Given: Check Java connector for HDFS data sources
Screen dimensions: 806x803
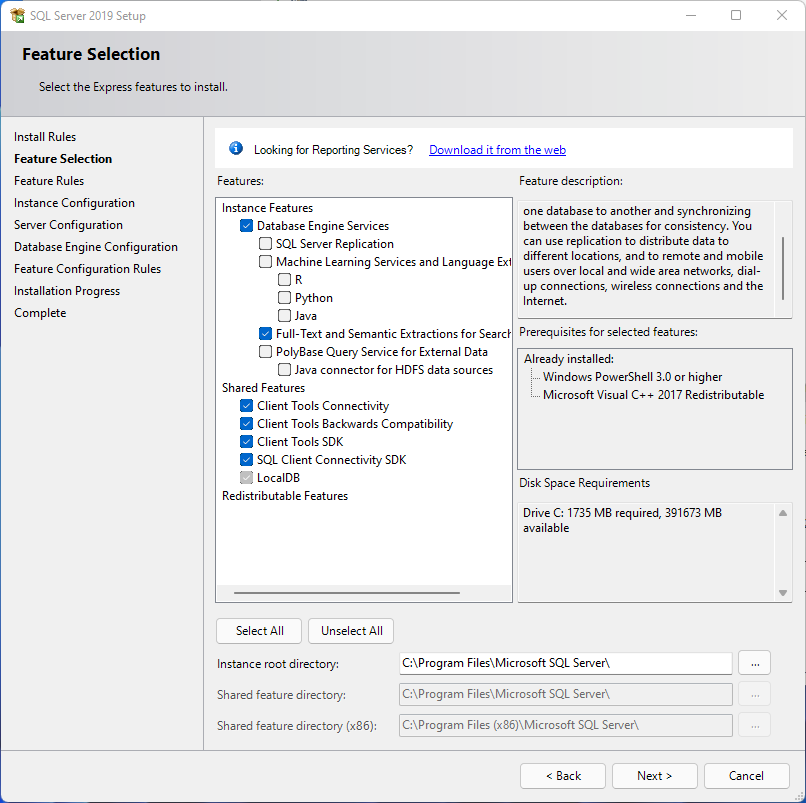Looking at the screenshot, I should [284, 370].
